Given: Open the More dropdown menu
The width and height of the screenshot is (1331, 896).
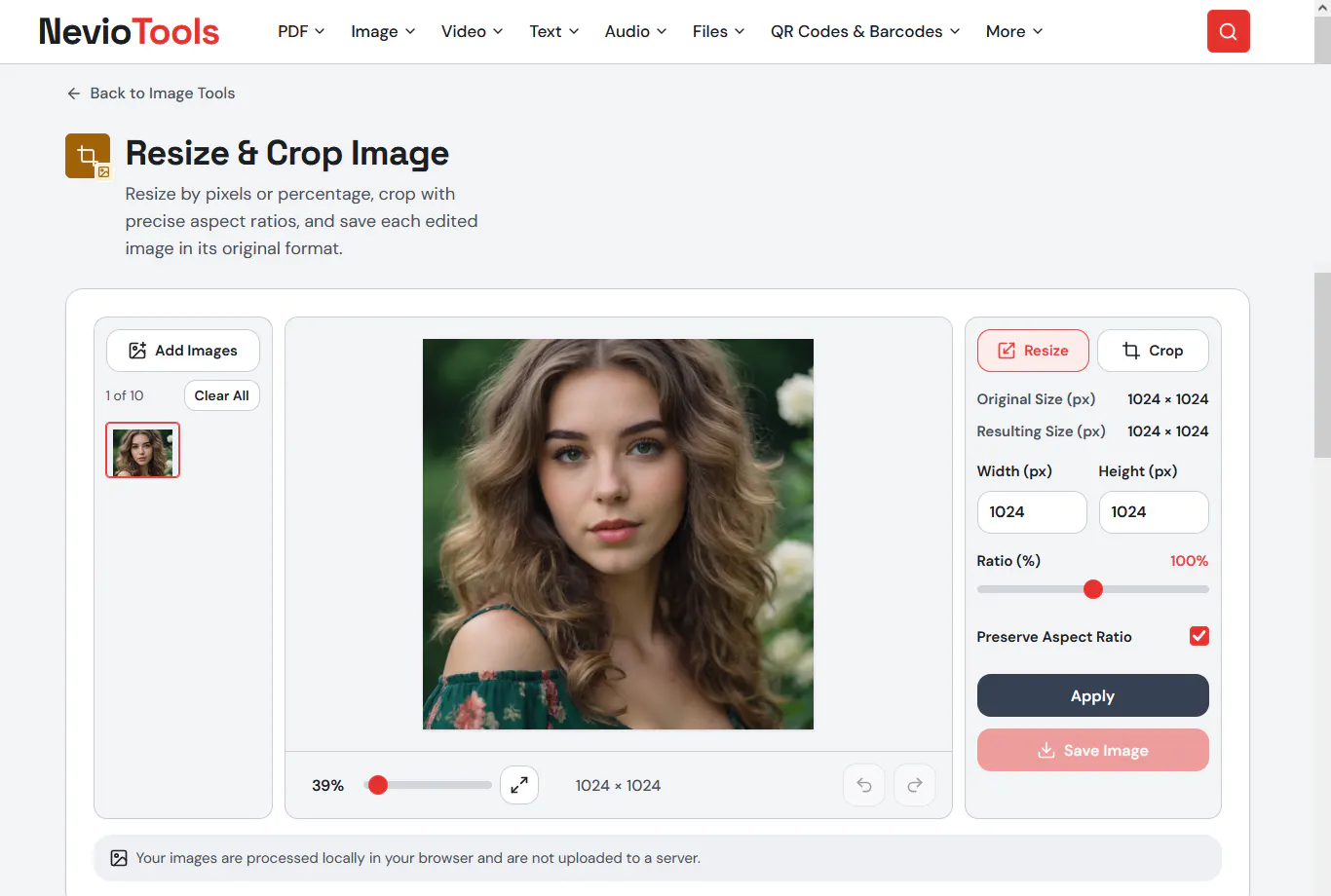Looking at the screenshot, I should click(x=1014, y=31).
